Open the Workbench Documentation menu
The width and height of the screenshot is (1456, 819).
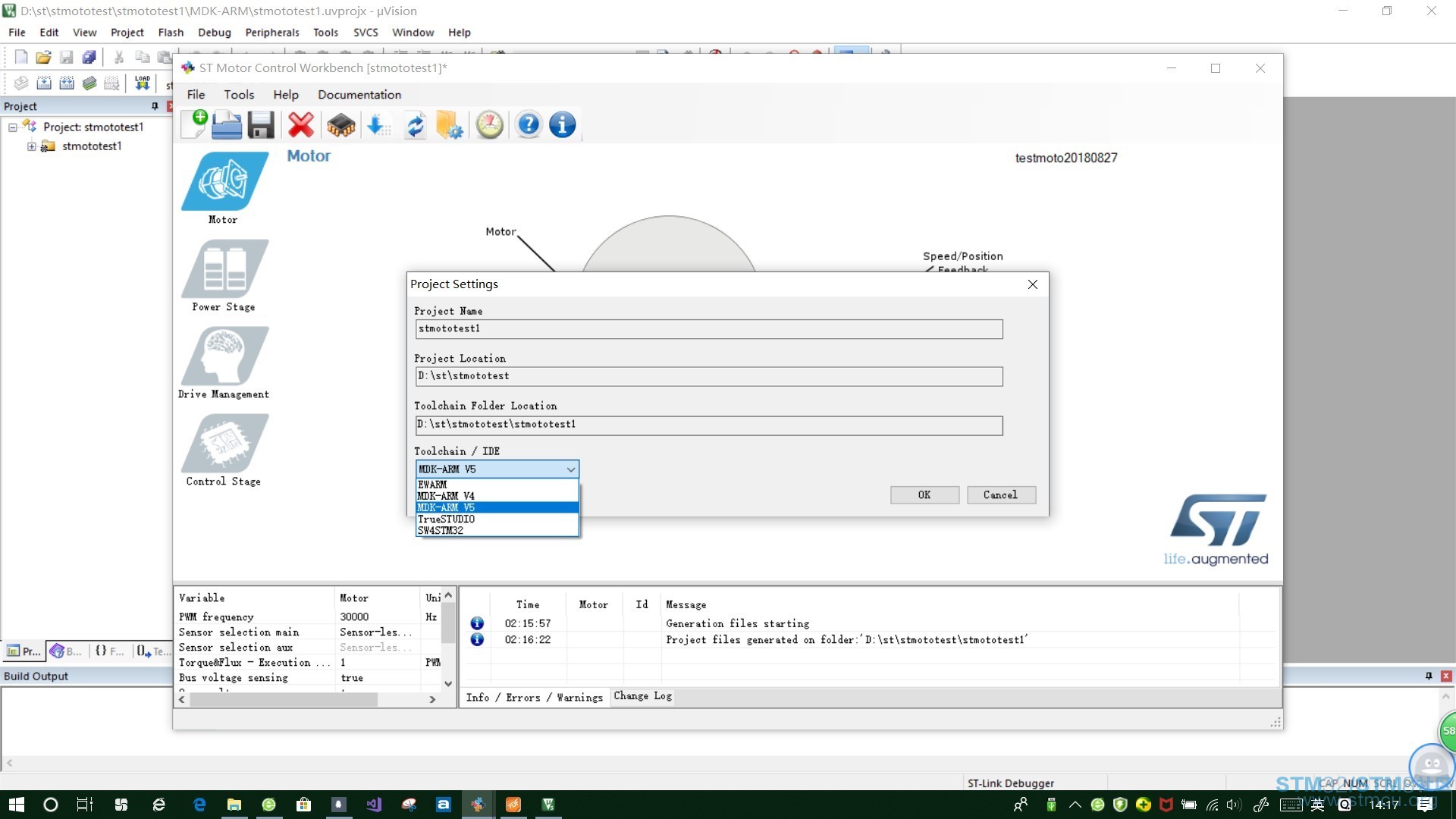[359, 95]
